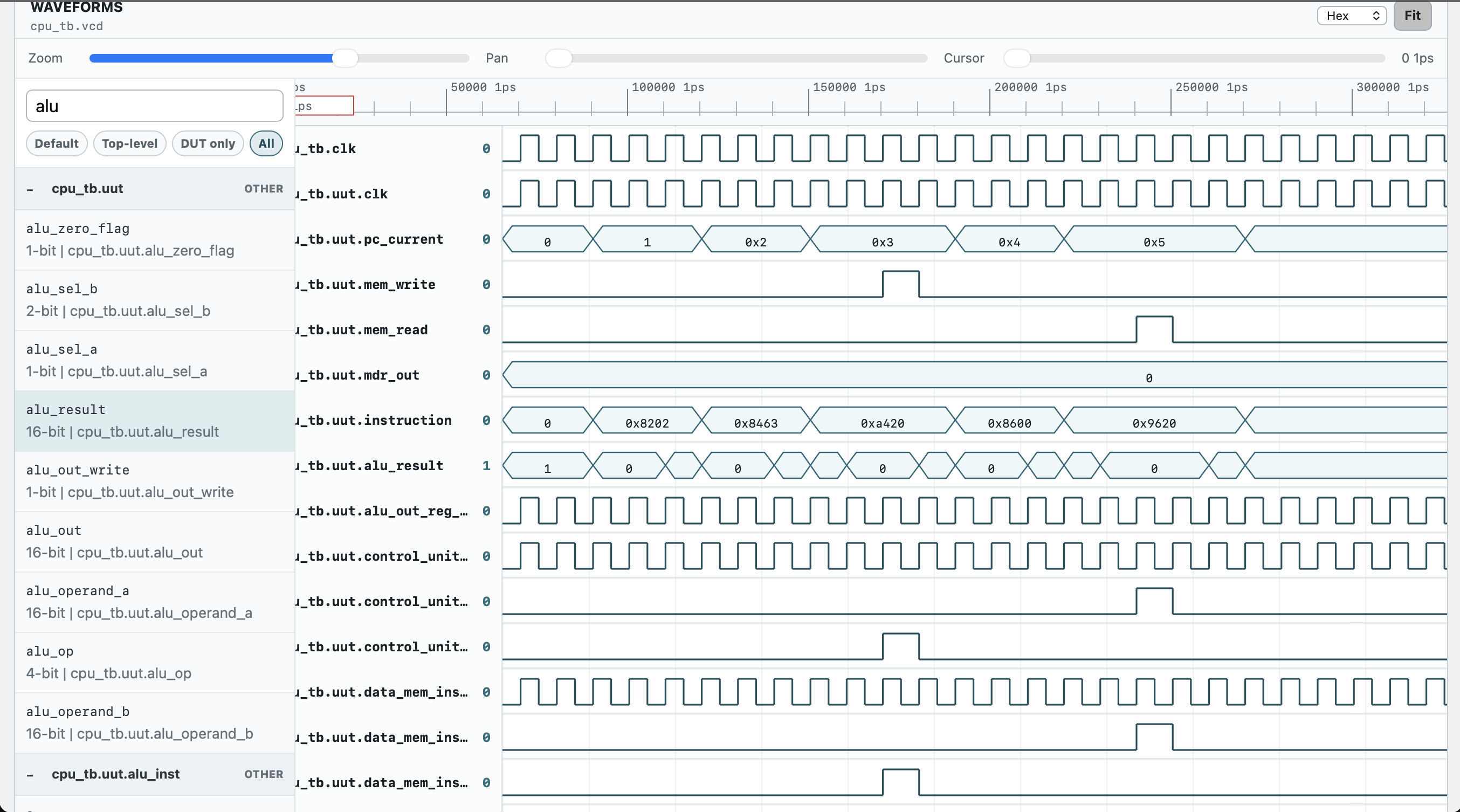
Task: Select alu_operand_b in the signal list
Action: 155,722
